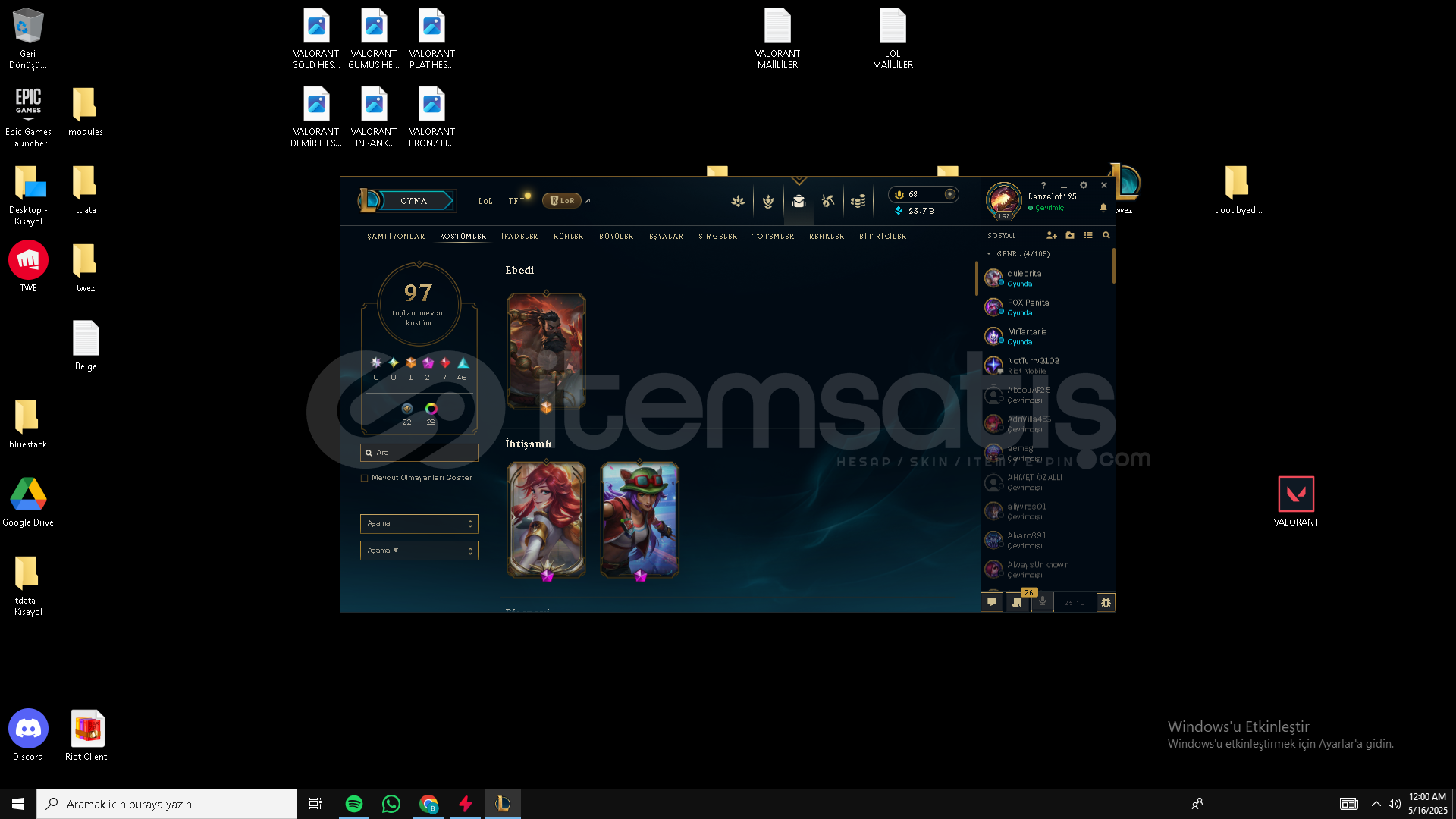
Task: Click the OYNA play button
Action: pyautogui.click(x=414, y=201)
